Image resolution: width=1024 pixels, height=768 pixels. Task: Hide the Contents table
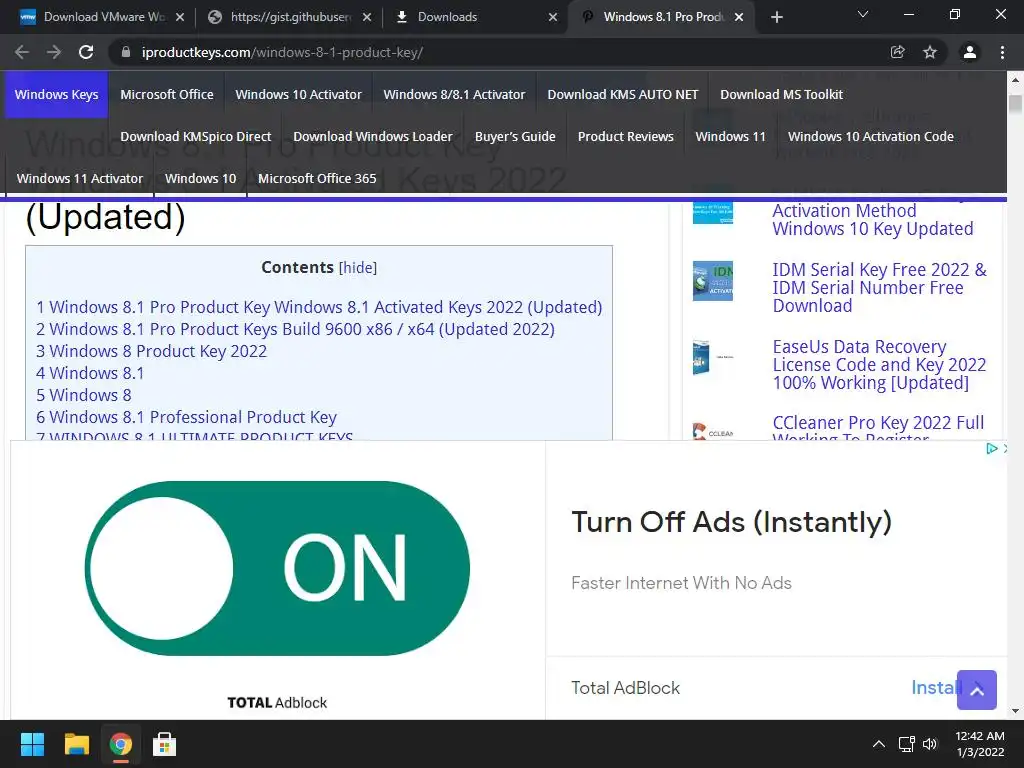click(x=358, y=268)
